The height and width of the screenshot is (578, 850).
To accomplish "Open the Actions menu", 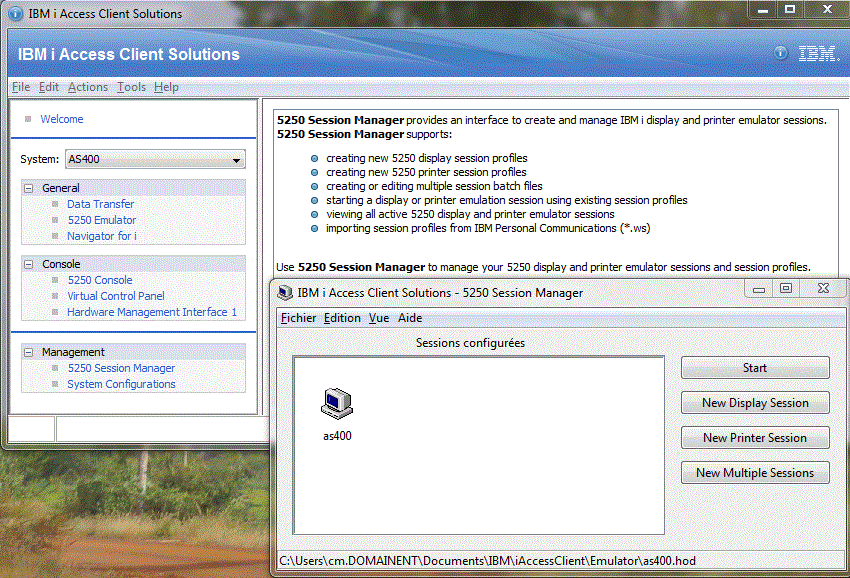I will [x=87, y=87].
